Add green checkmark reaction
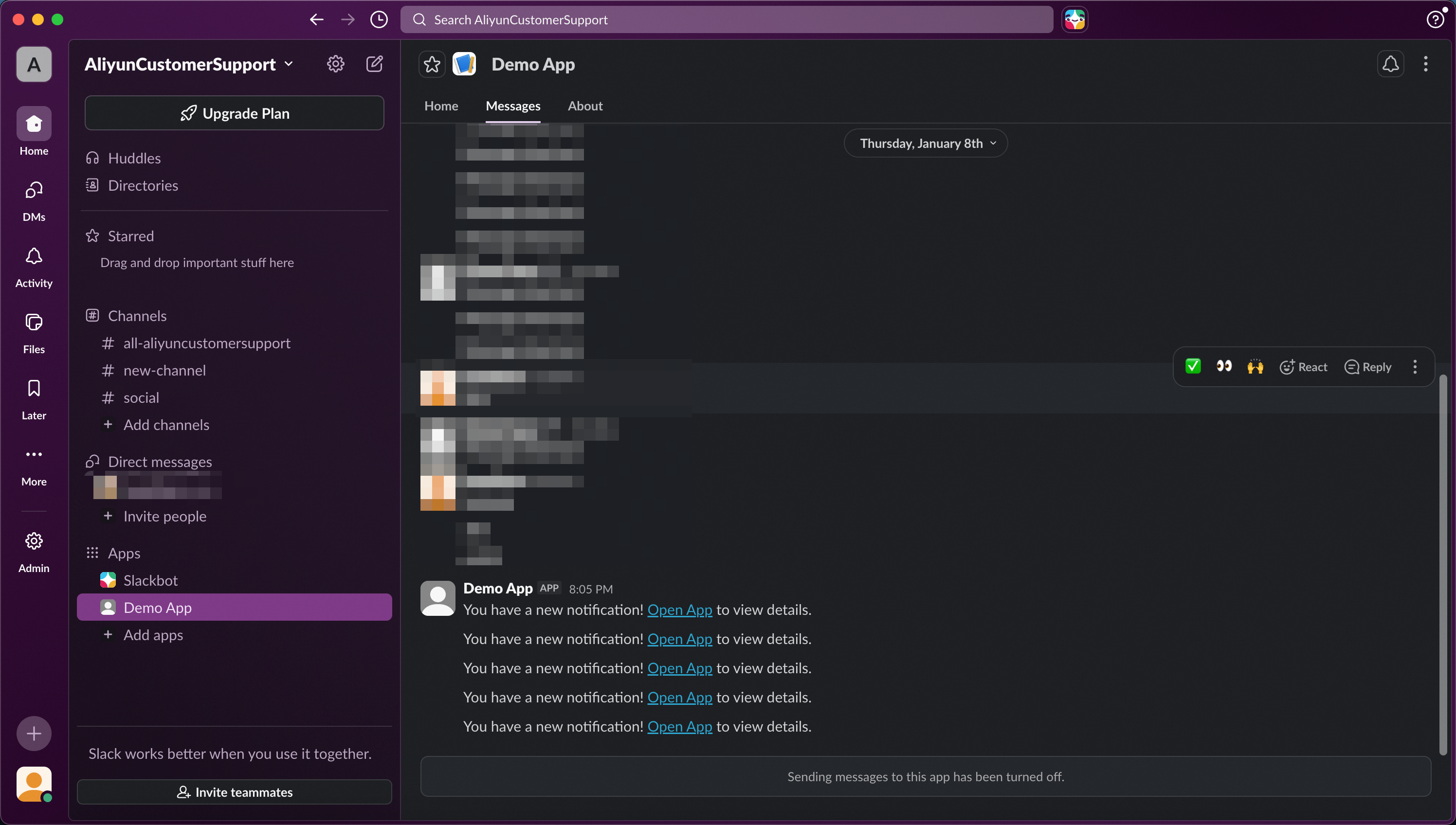 (x=1193, y=367)
